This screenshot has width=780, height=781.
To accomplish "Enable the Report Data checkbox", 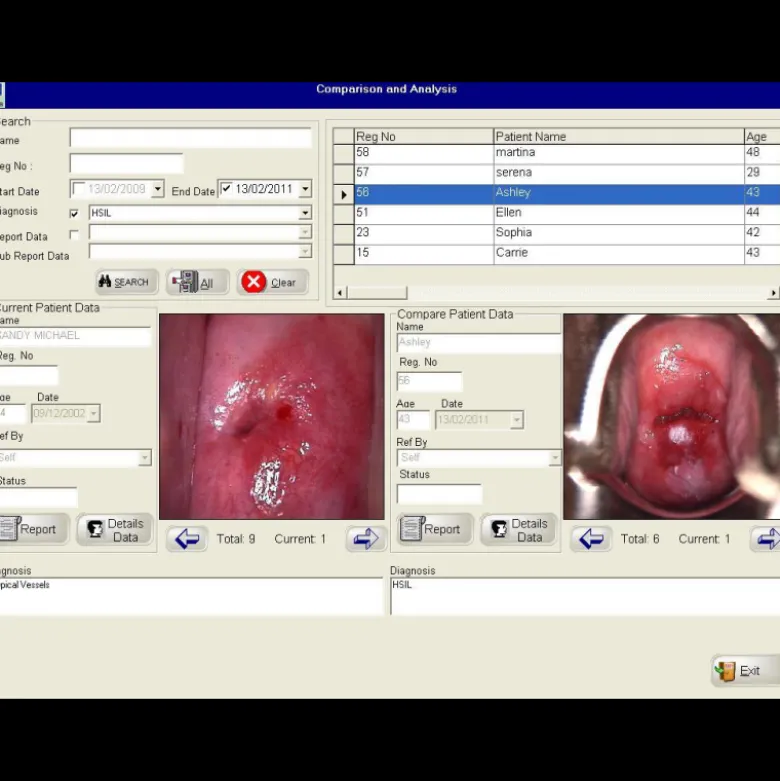I will (74, 235).
